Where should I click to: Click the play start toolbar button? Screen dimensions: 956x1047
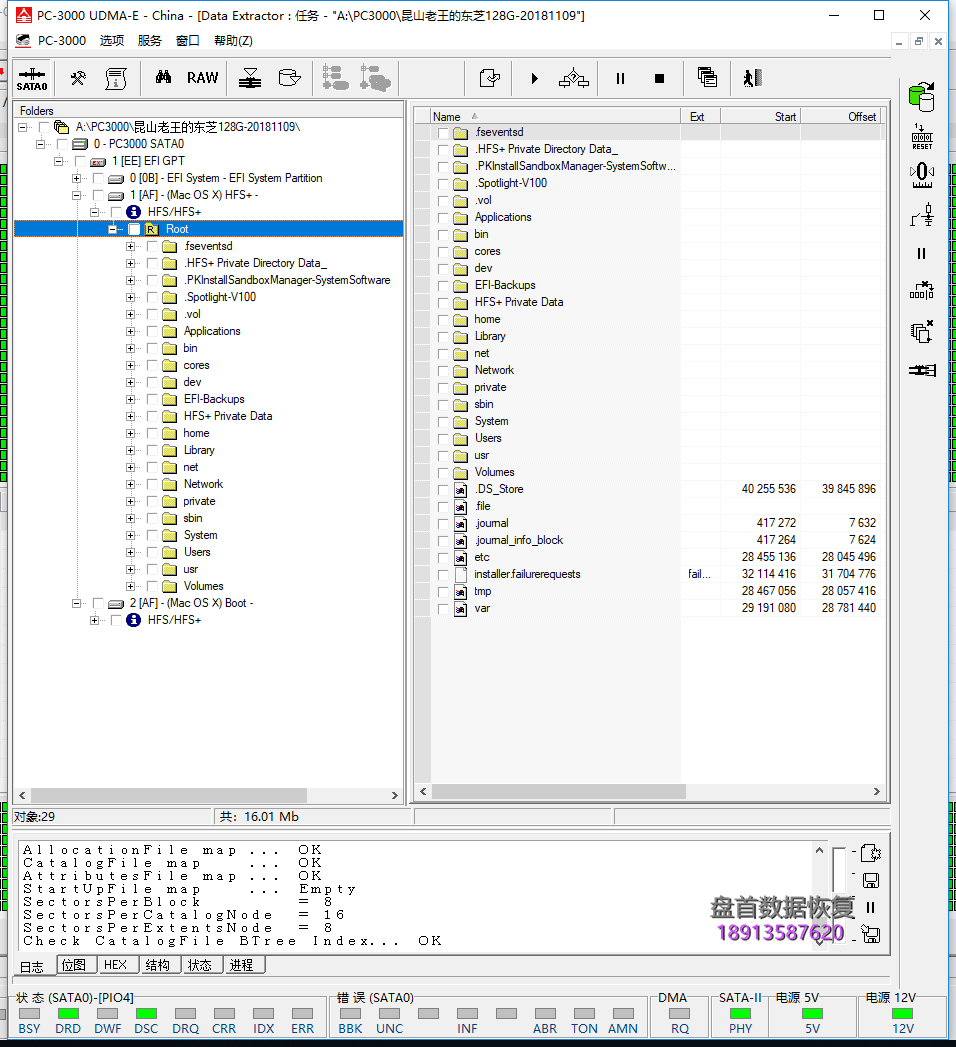click(x=534, y=79)
